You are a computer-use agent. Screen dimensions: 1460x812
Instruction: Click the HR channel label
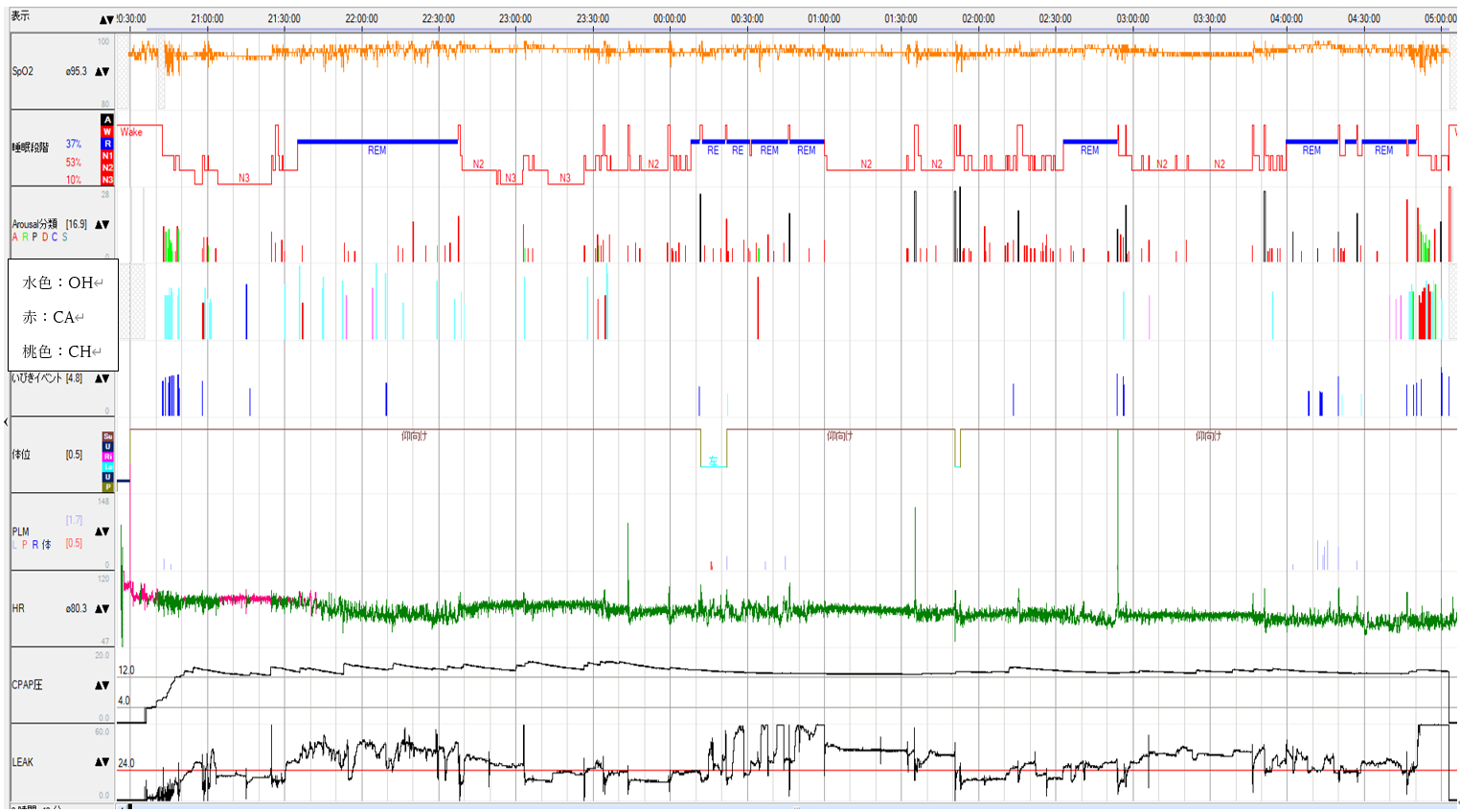coord(18,609)
